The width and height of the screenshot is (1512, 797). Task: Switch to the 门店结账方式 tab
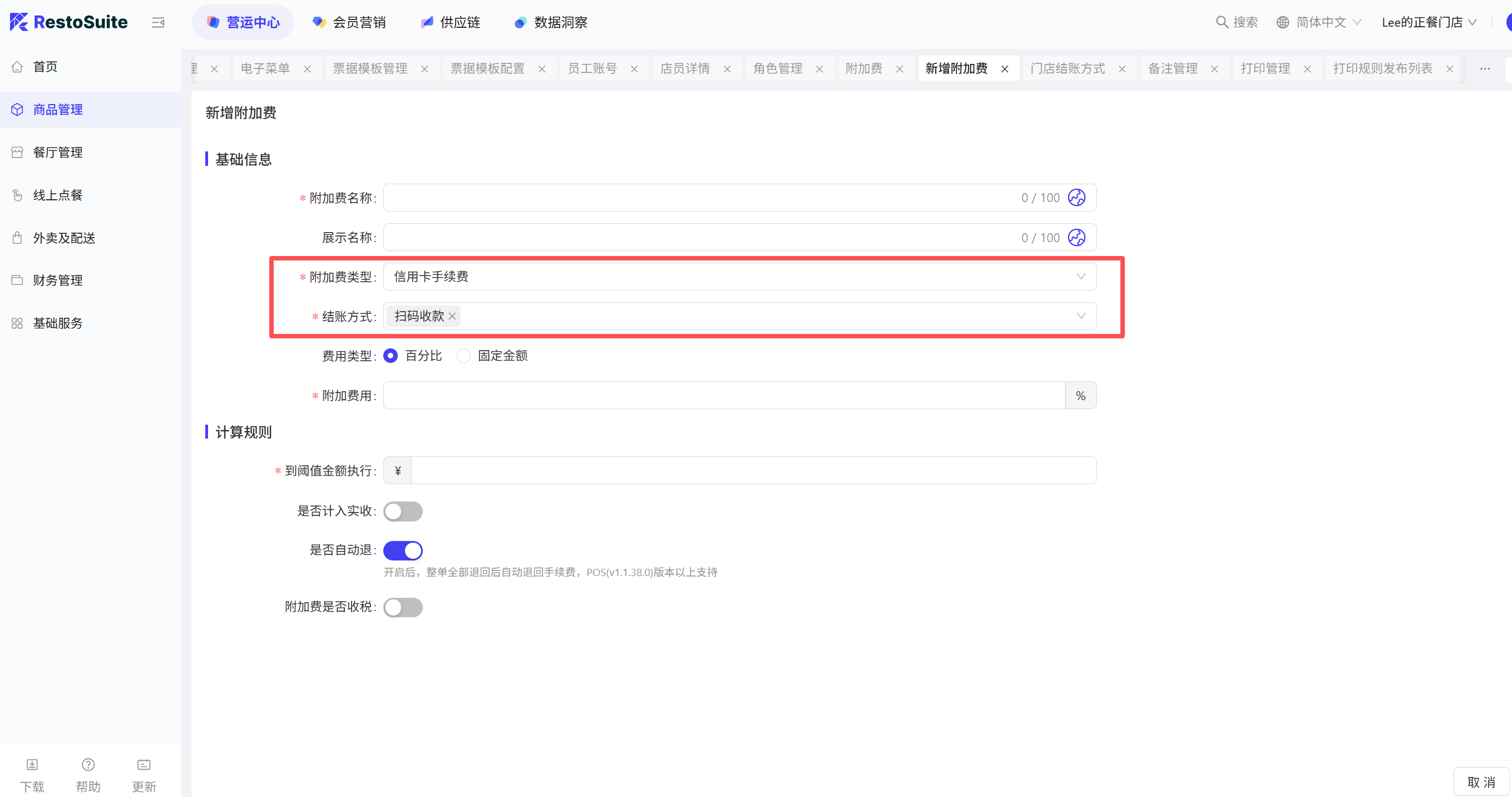point(1067,68)
